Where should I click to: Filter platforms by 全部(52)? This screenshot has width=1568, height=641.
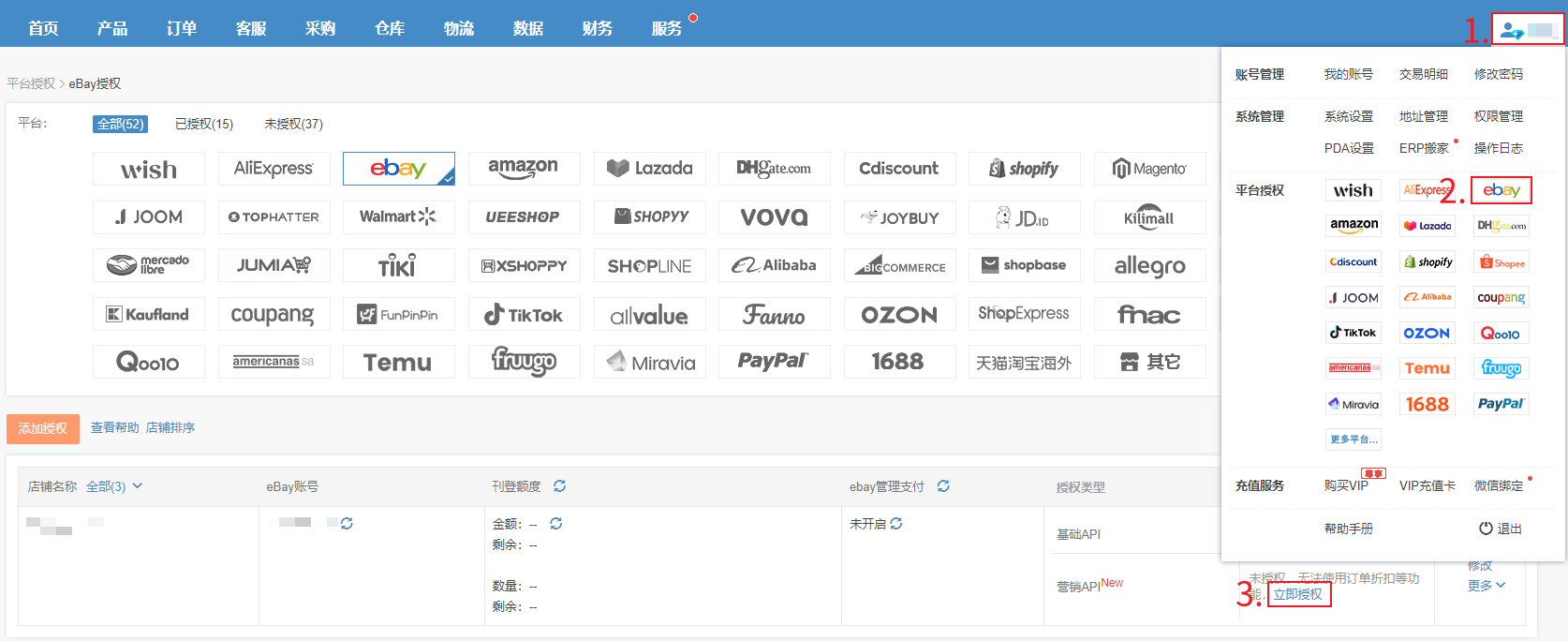click(x=120, y=124)
